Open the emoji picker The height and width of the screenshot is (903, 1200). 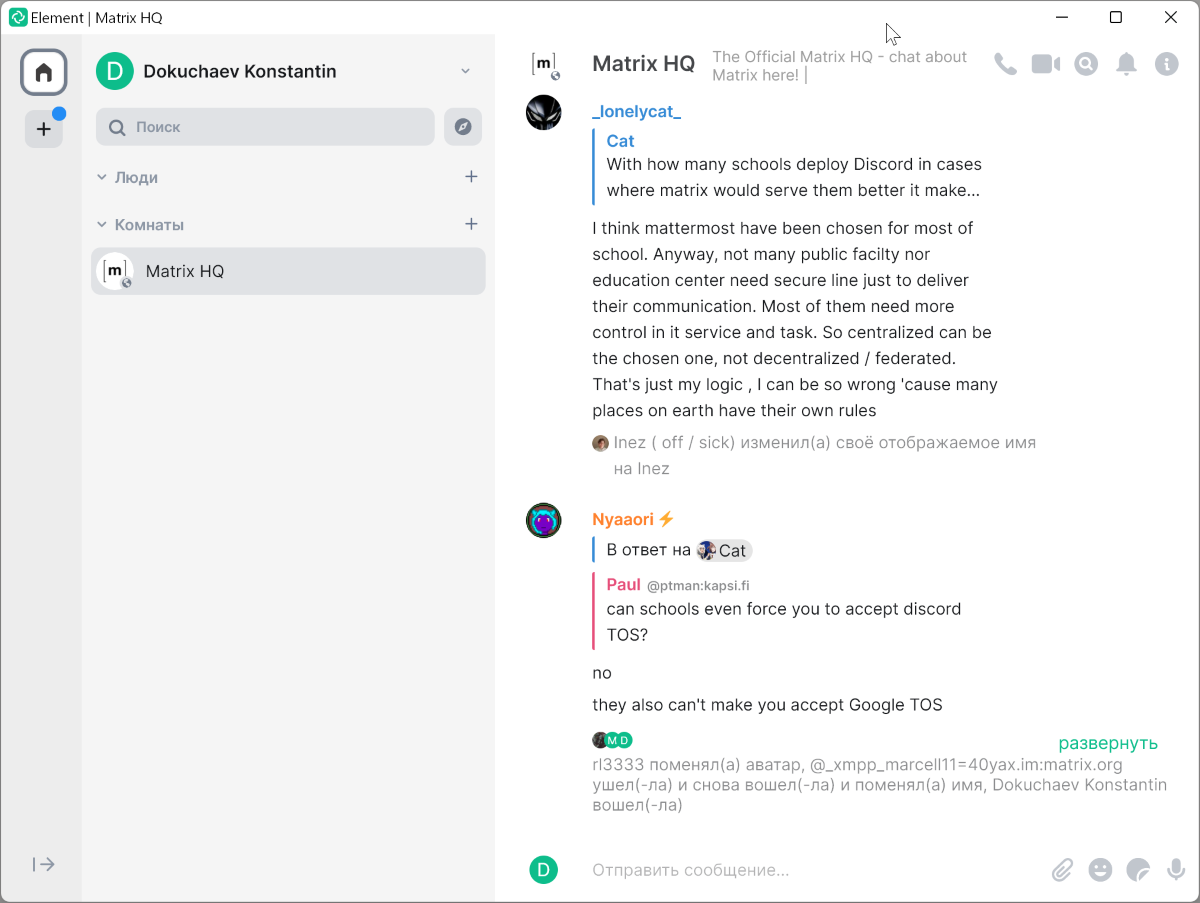point(1100,870)
